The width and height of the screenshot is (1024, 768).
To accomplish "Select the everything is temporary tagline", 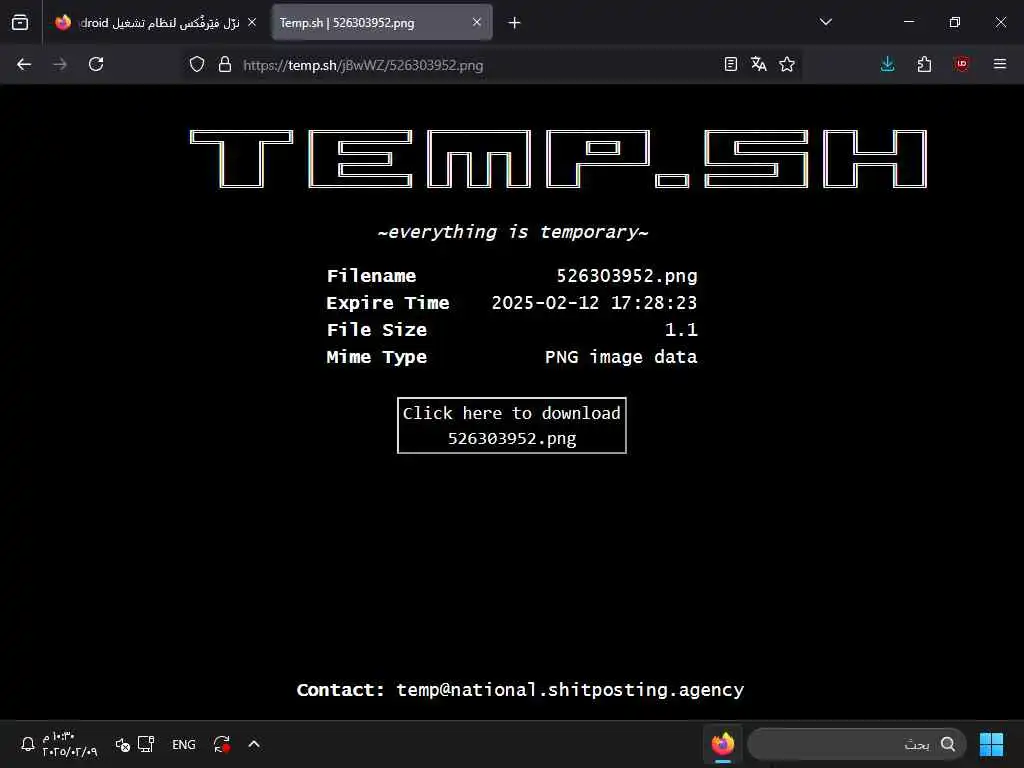I will tap(513, 232).
